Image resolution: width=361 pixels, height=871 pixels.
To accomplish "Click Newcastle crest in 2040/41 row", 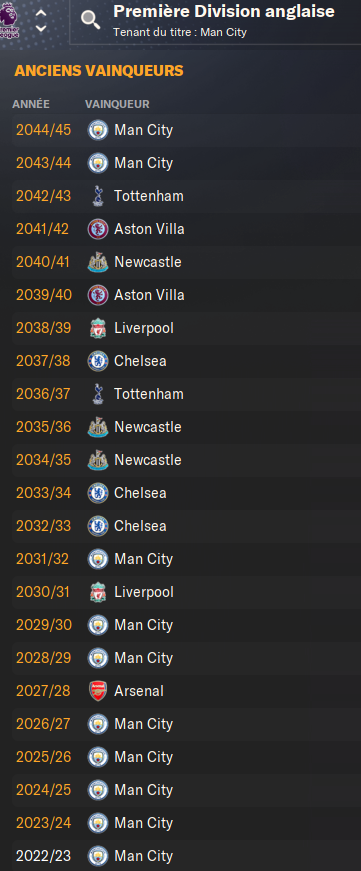I will tap(98, 262).
